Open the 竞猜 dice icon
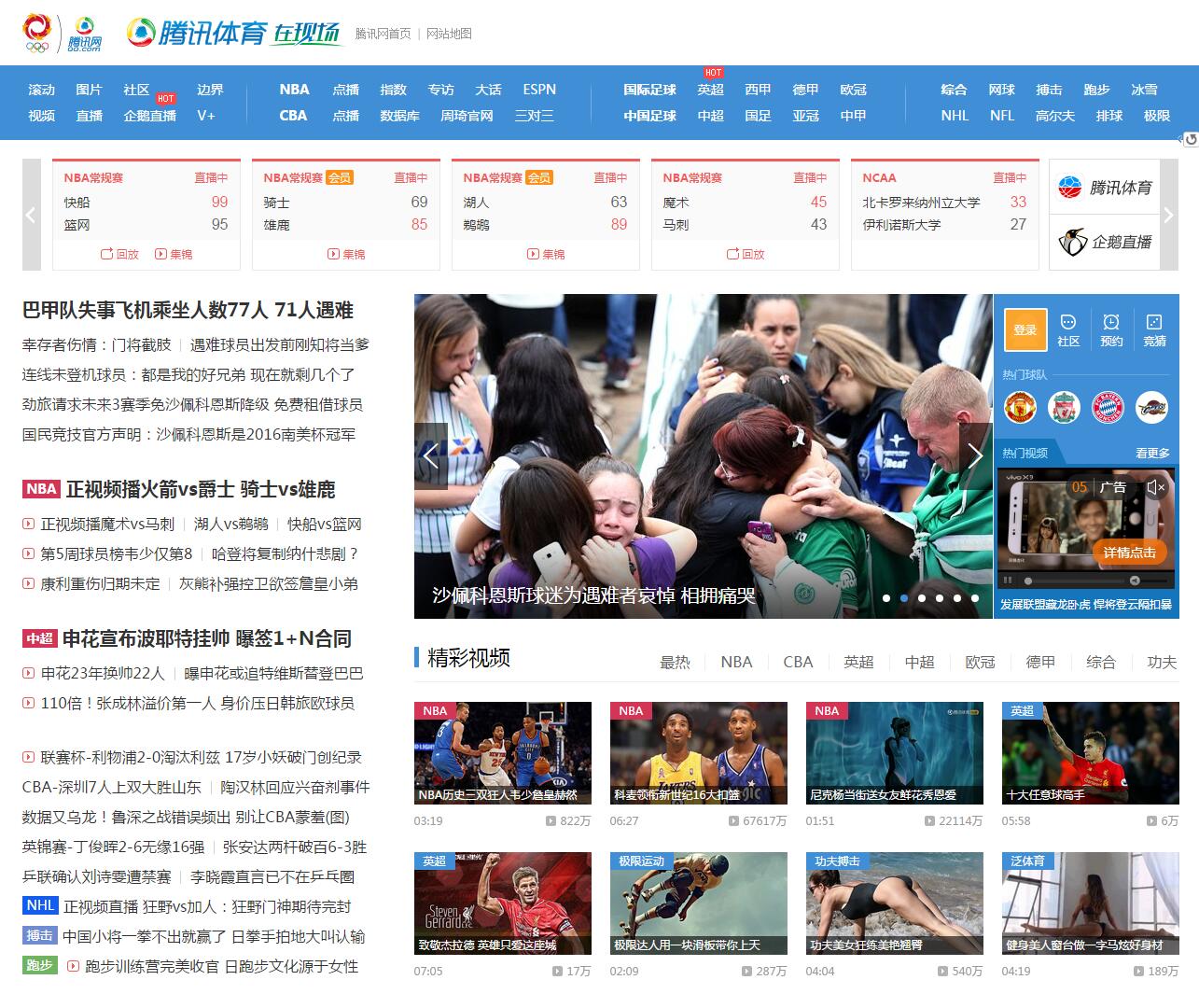 point(1154,330)
